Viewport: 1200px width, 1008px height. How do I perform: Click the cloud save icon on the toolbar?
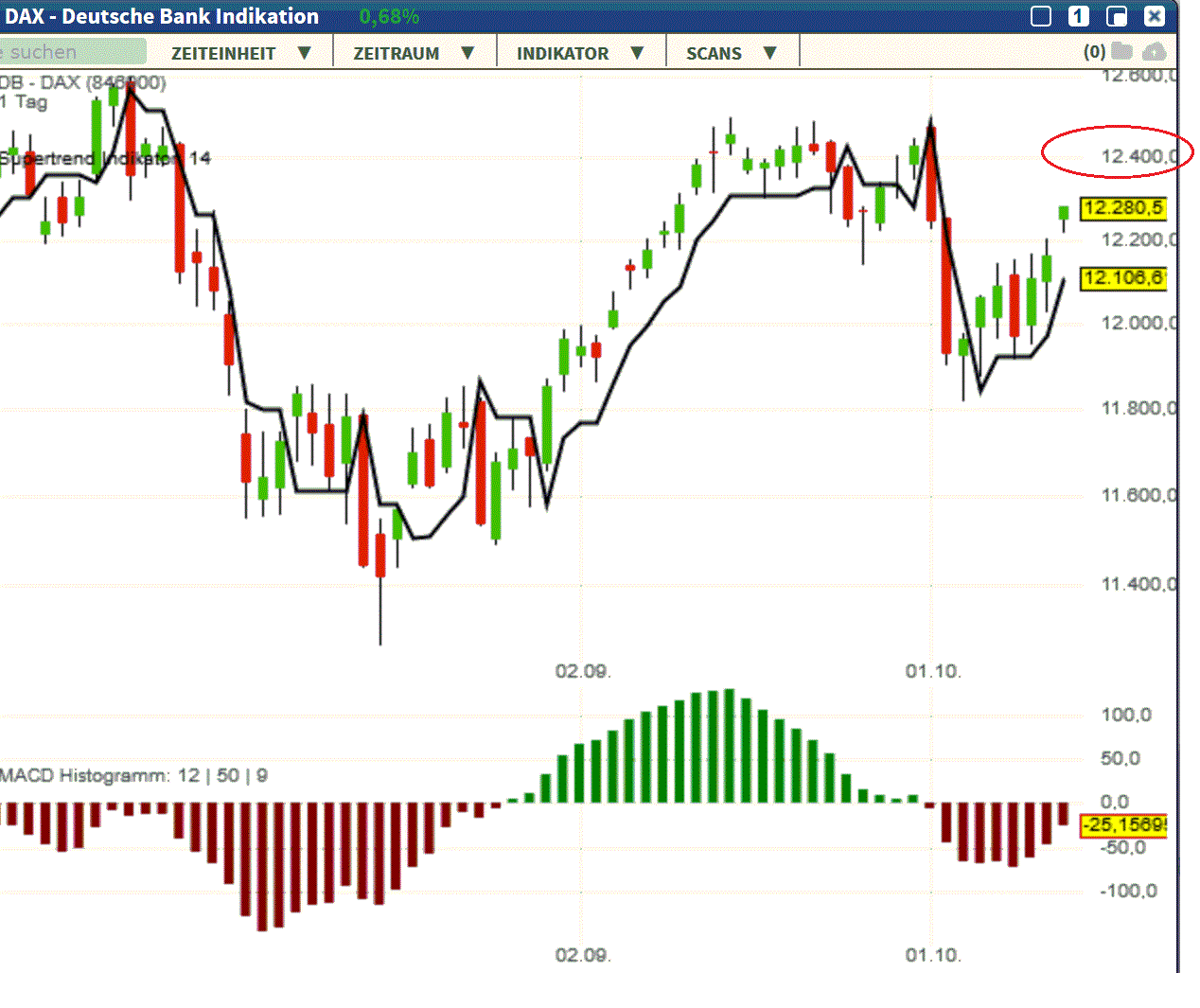click(x=1155, y=52)
